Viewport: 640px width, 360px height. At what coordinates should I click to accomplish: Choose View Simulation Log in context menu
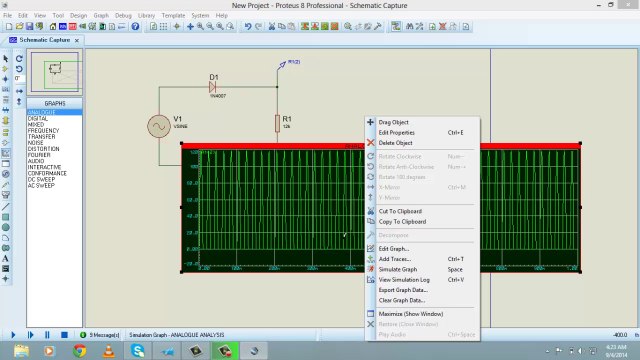422,280
